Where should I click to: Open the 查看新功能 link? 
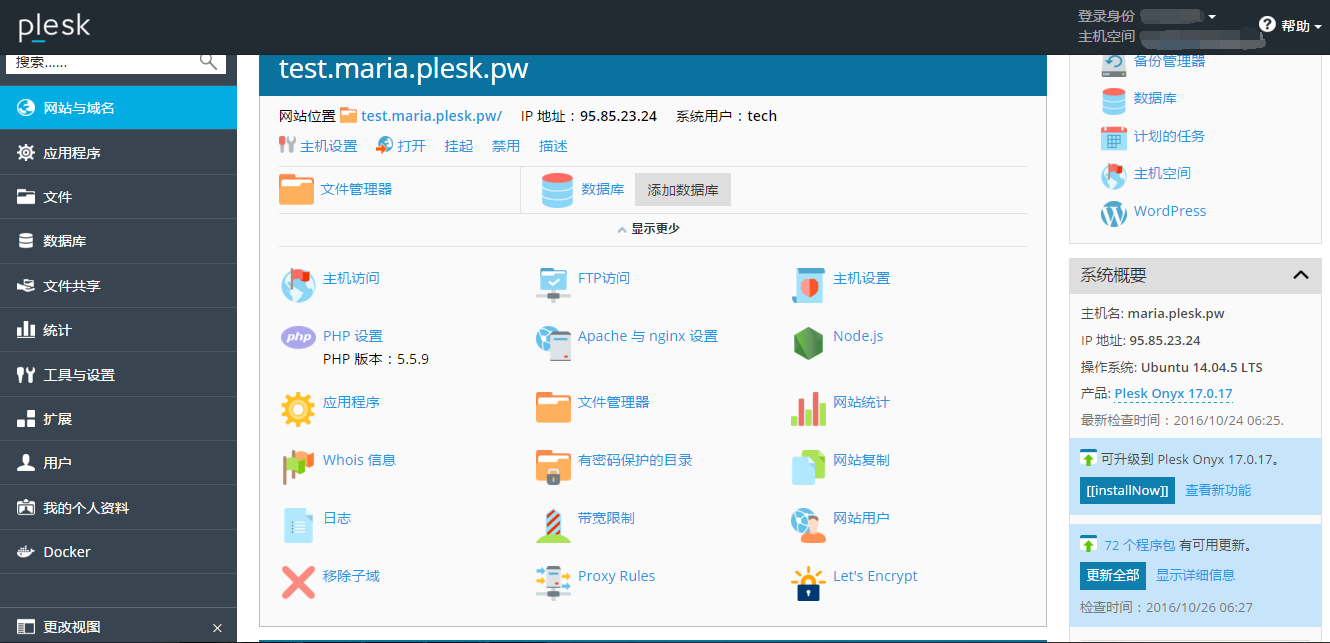[x=1218, y=490]
